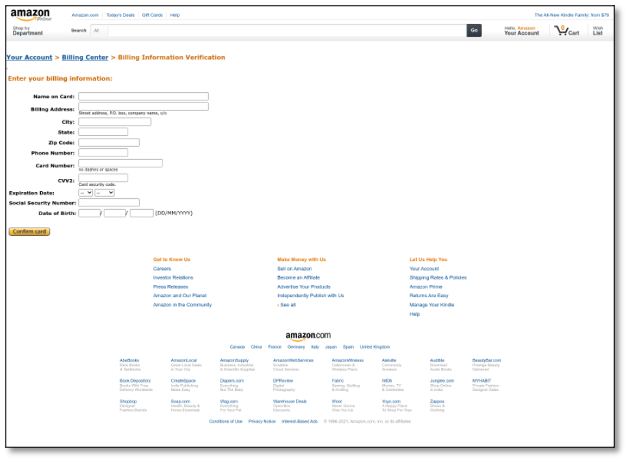The width and height of the screenshot is (628, 460).
Task: Select United Kingdom country link
Action: point(374,347)
